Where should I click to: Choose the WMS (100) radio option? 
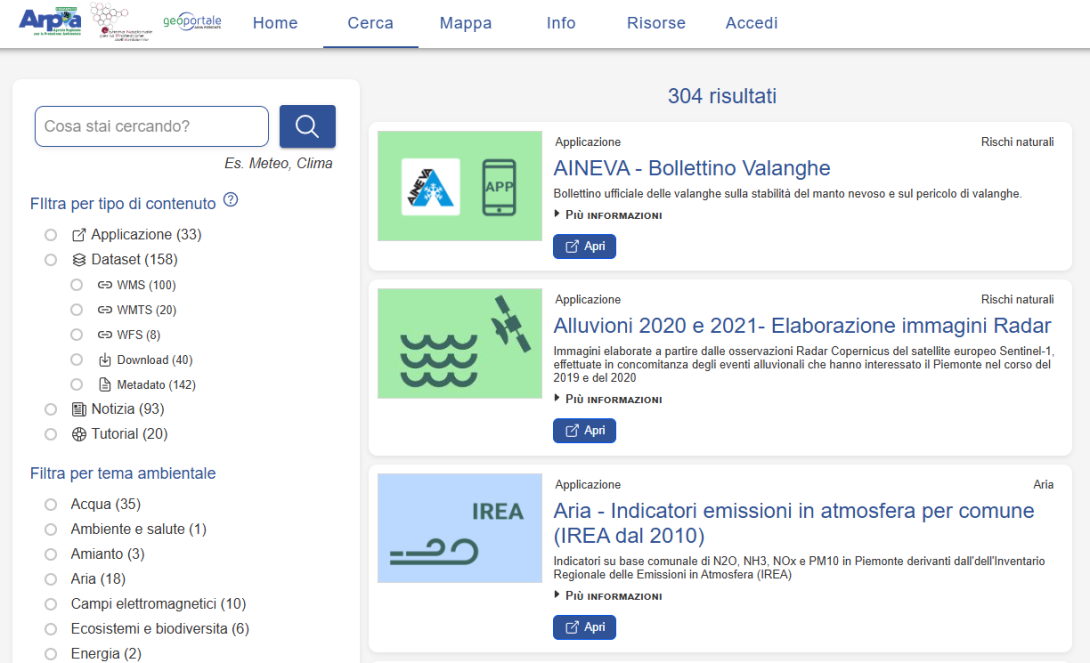(76, 285)
